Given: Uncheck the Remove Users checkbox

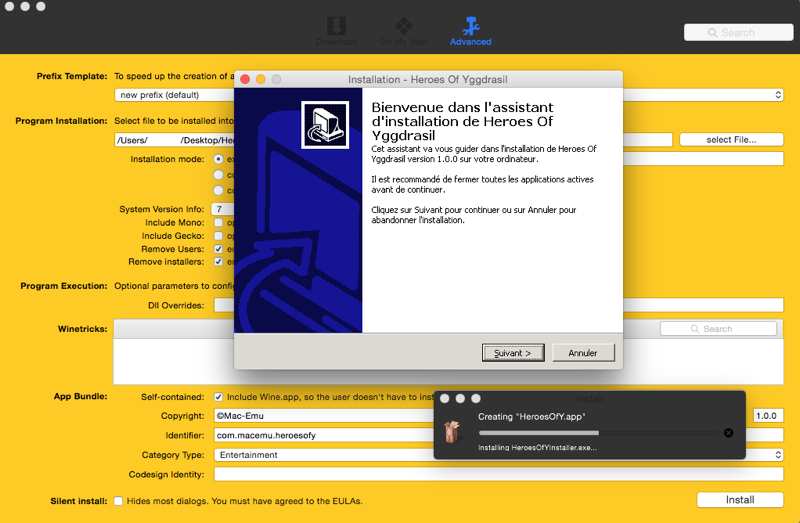Looking at the screenshot, I should 218,249.
